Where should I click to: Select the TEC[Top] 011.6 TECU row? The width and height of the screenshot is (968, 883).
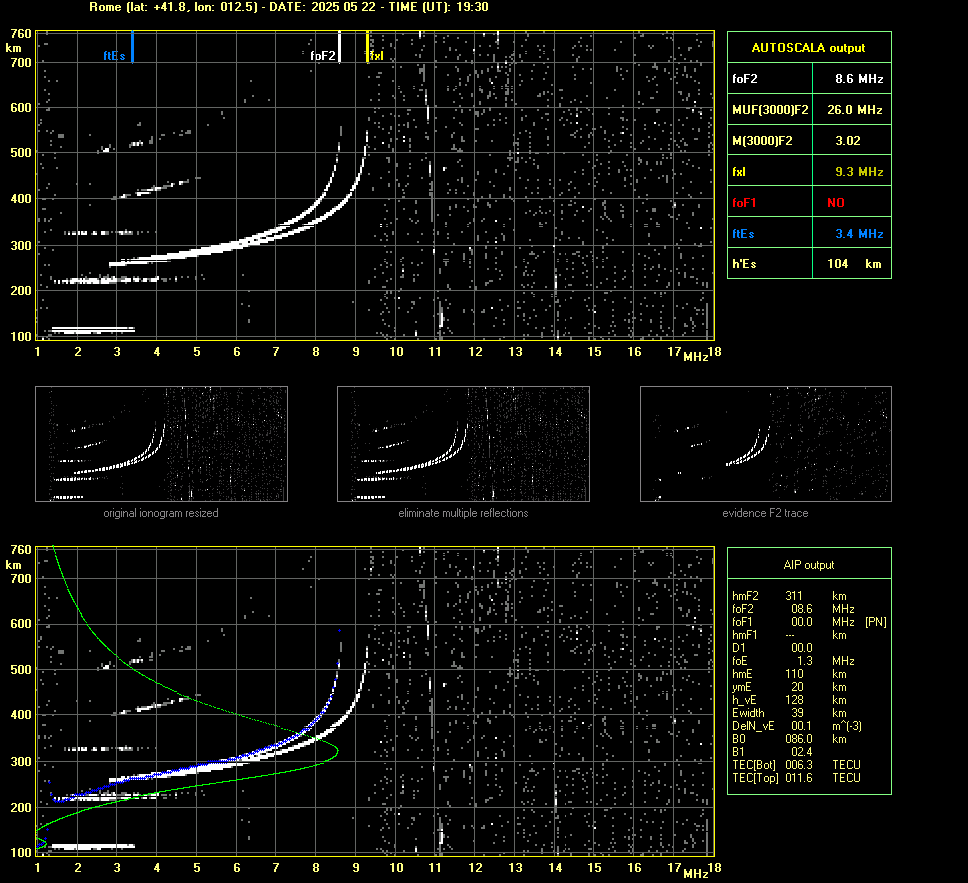pyautogui.click(x=796, y=777)
